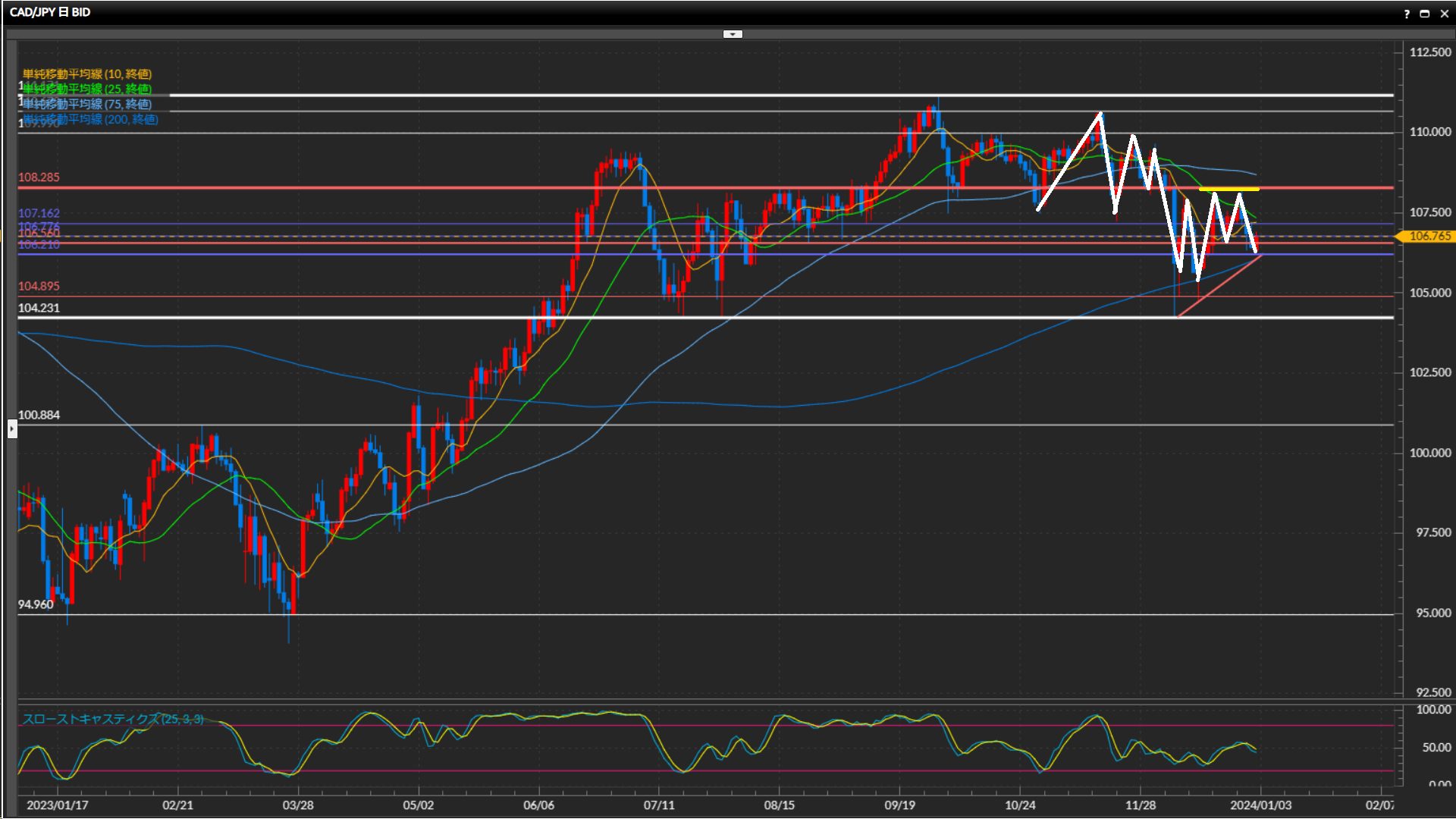Select the 25-period moving average label
Screen dimensions: 1456x819
[86, 89]
